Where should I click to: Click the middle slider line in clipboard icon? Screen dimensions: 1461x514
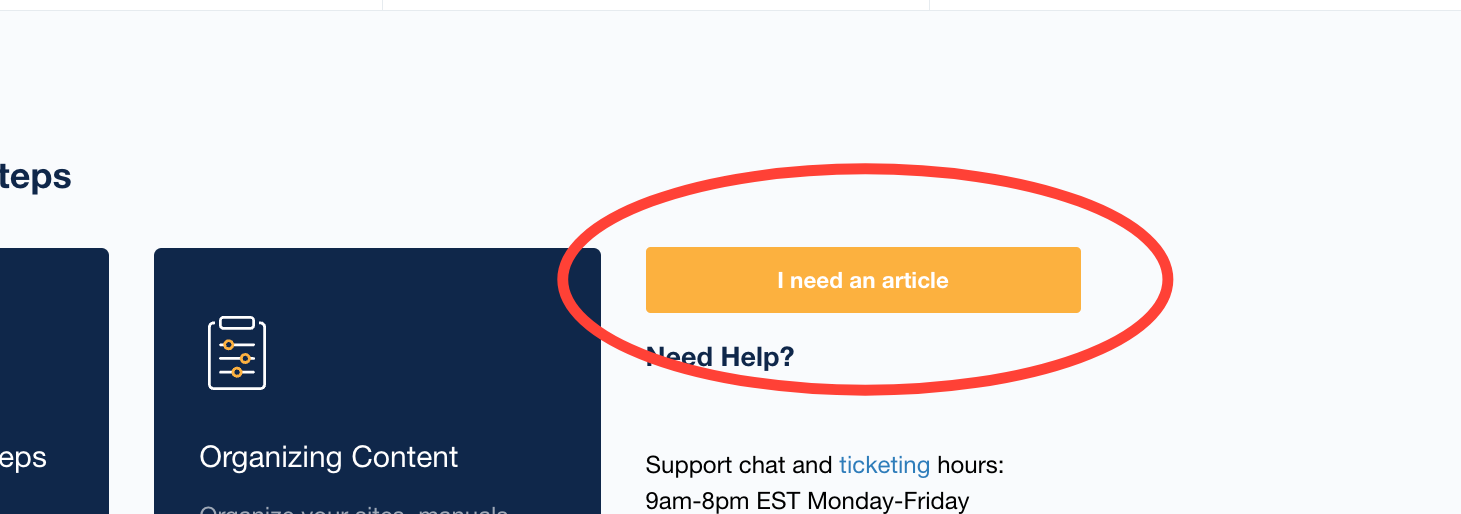click(x=237, y=358)
